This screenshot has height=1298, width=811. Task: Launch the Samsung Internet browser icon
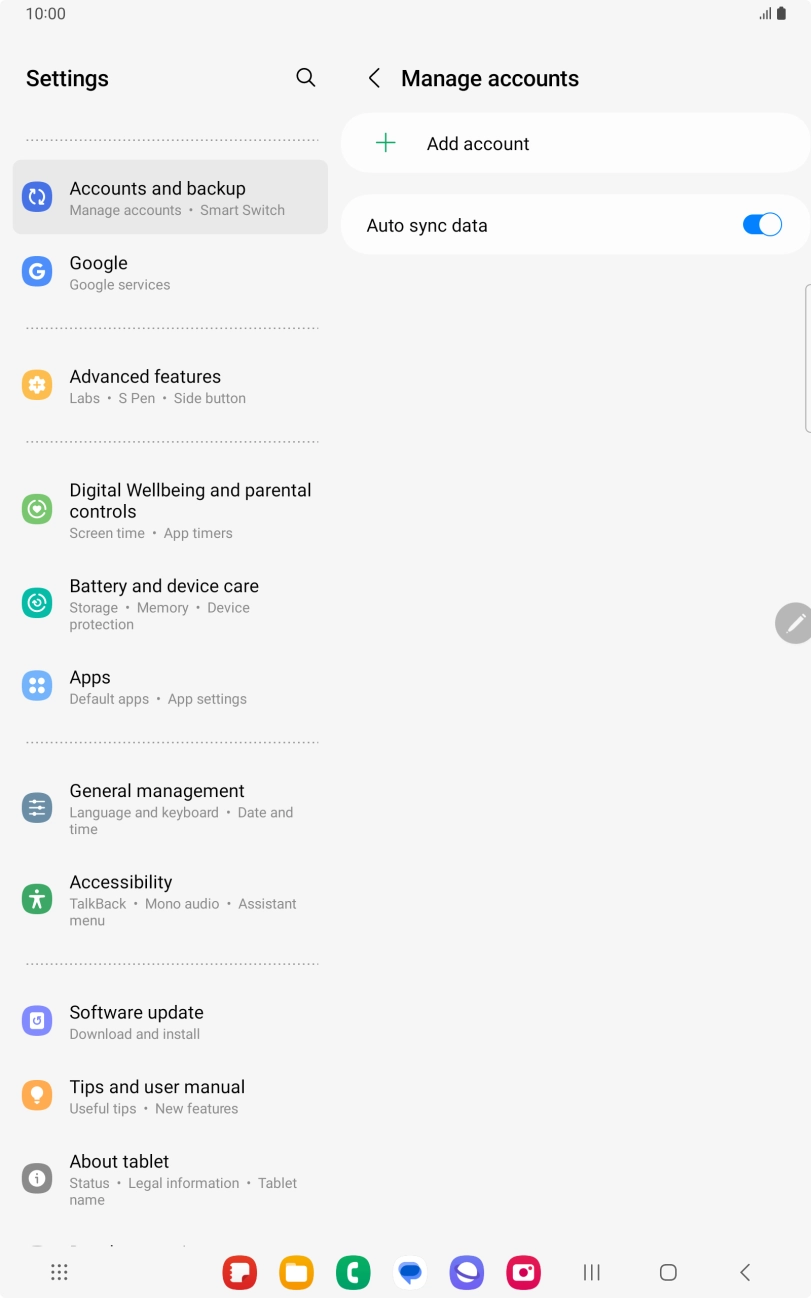click(466, 1272)
